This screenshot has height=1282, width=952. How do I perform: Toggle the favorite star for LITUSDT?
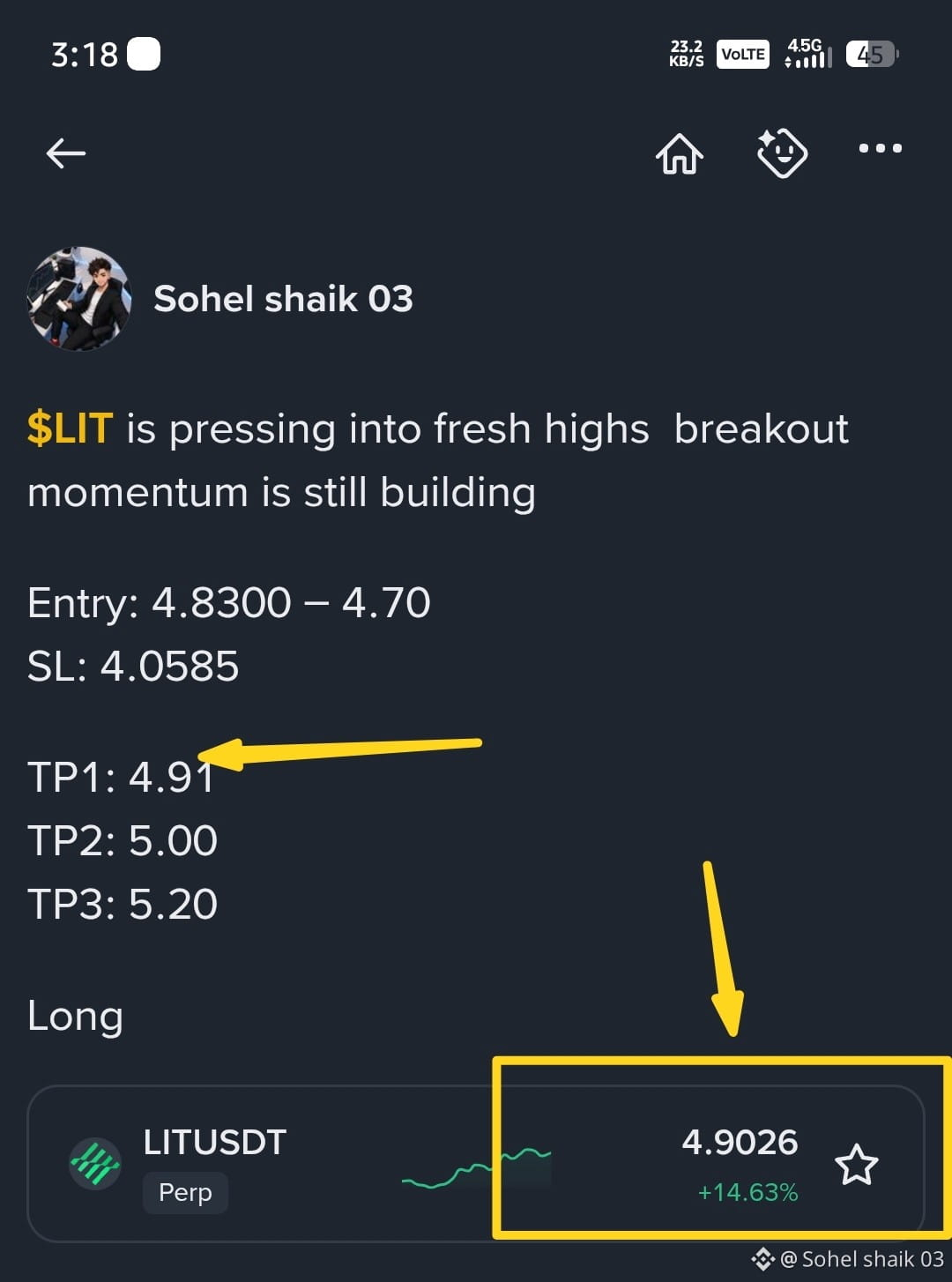tap(856, 1165)
